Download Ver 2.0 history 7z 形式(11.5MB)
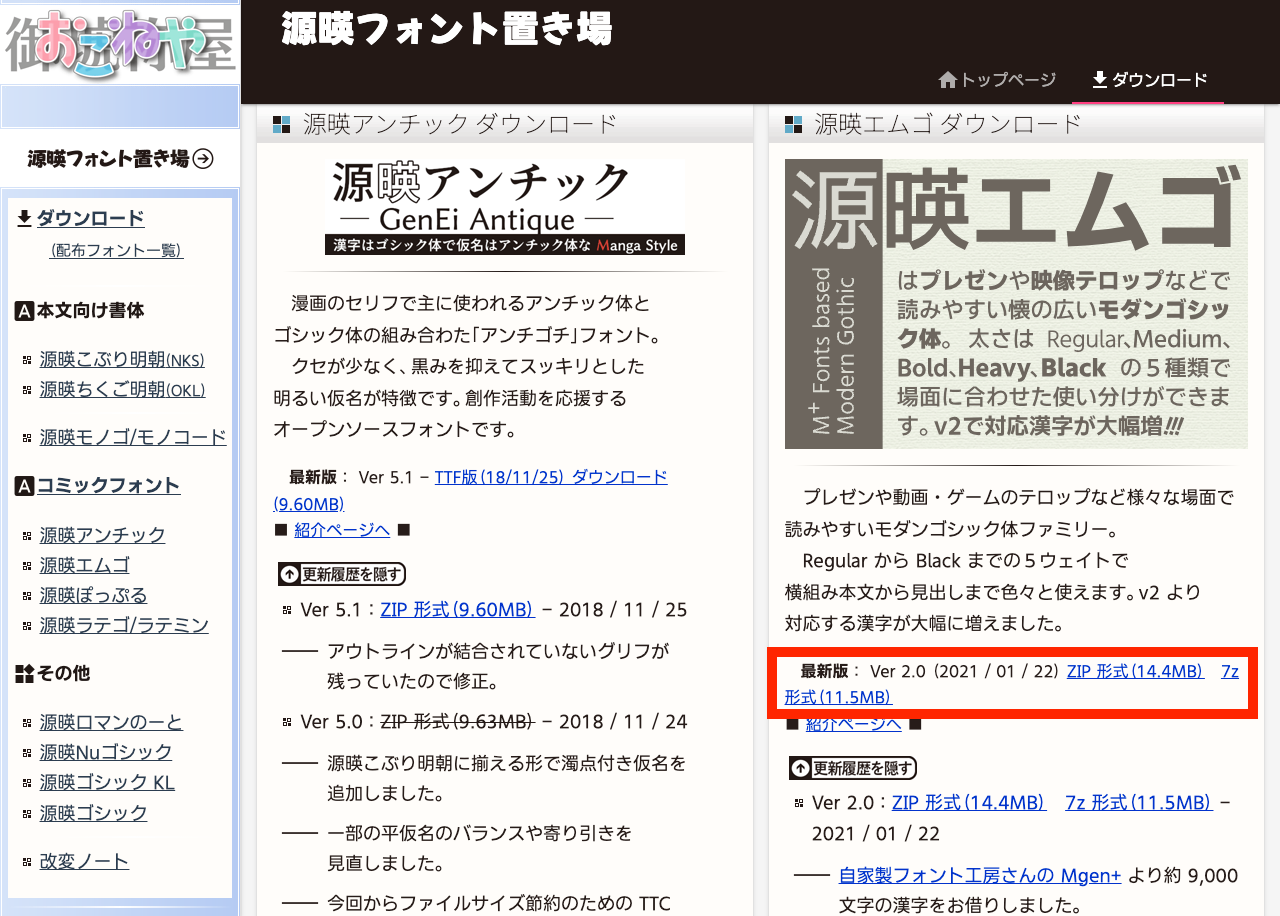 click(x=1138, y=802)
